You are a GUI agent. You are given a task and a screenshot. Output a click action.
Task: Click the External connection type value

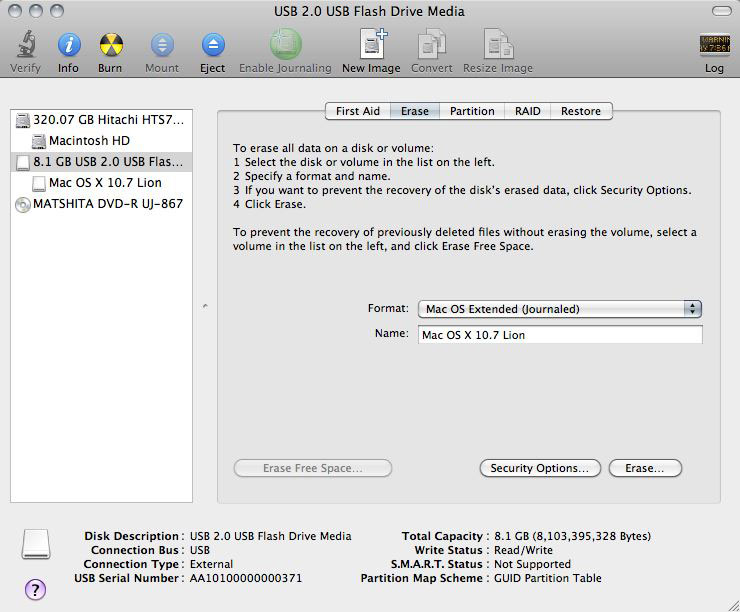click(x=211, y=564)
